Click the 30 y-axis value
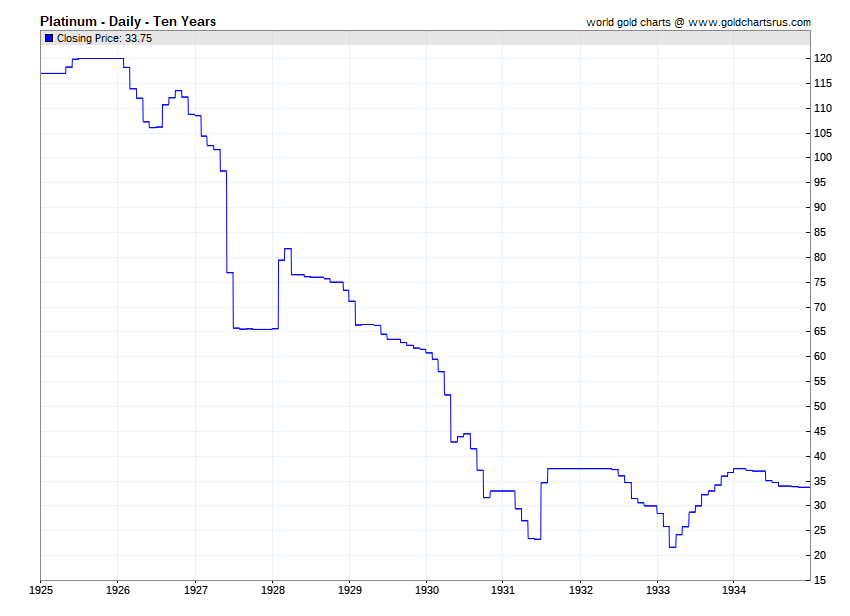This screenshot has width=850, height=616. pyautogui.click(x=820, y=505)
